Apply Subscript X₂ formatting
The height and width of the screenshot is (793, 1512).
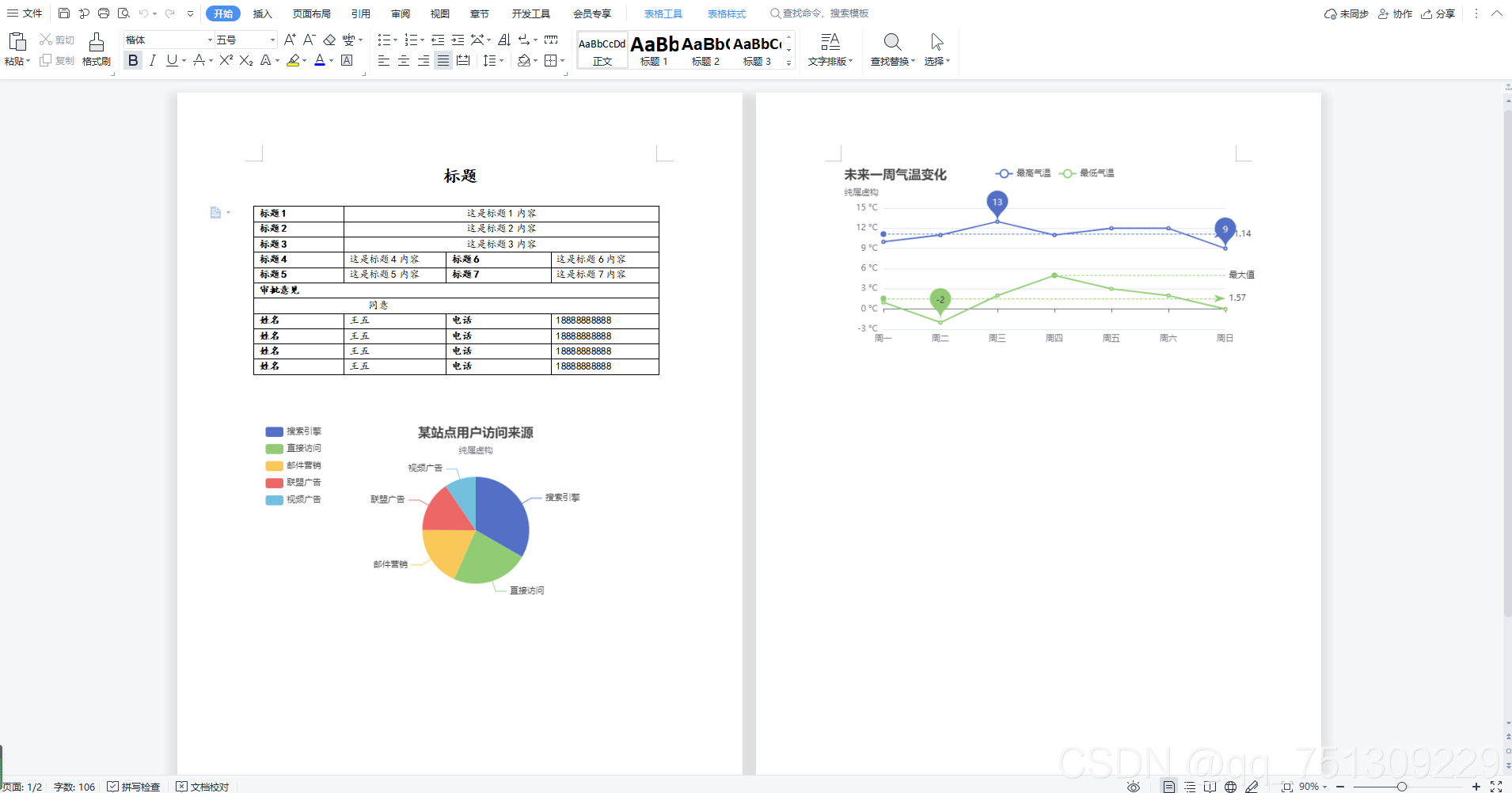point(246,60)
